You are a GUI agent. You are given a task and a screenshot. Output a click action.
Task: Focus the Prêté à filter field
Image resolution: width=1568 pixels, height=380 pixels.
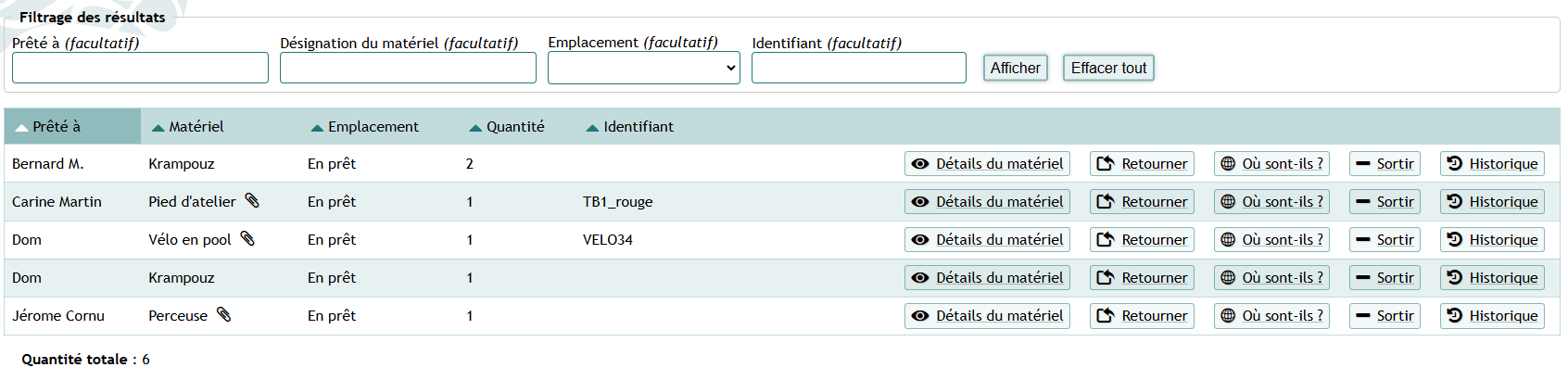click(140, 68)
